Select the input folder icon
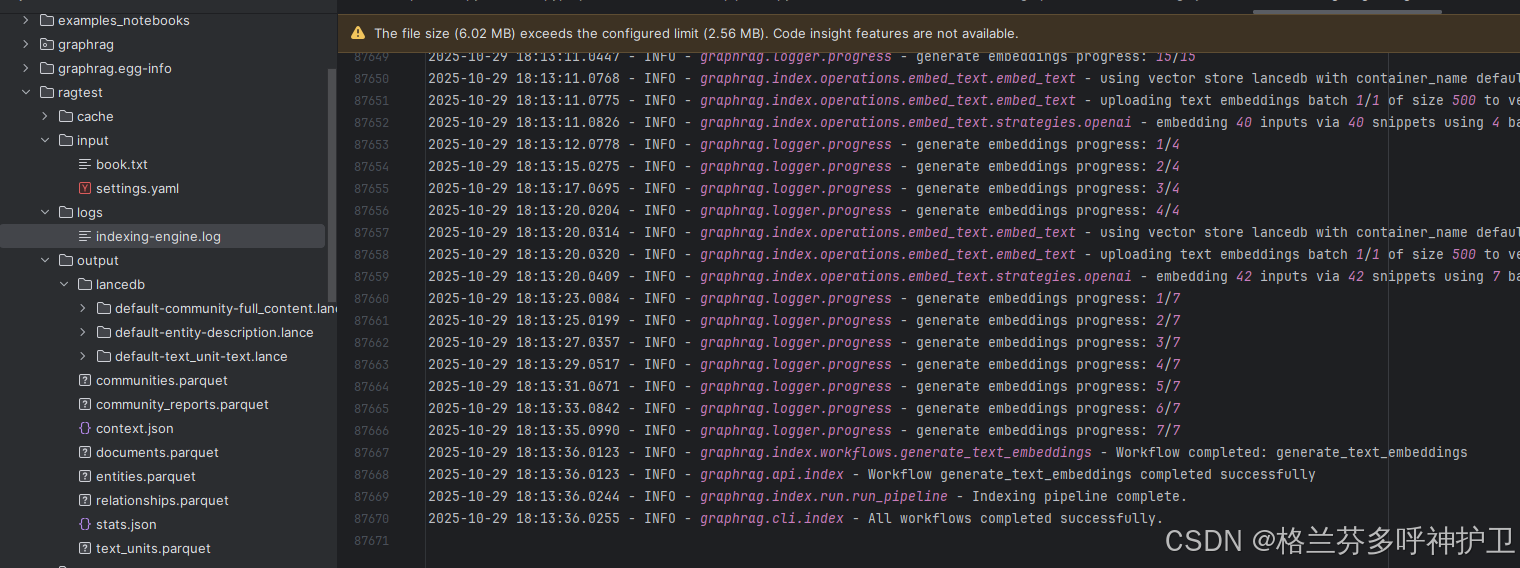The width and height of the screenshot is (1520, 568). coord(66,140)
